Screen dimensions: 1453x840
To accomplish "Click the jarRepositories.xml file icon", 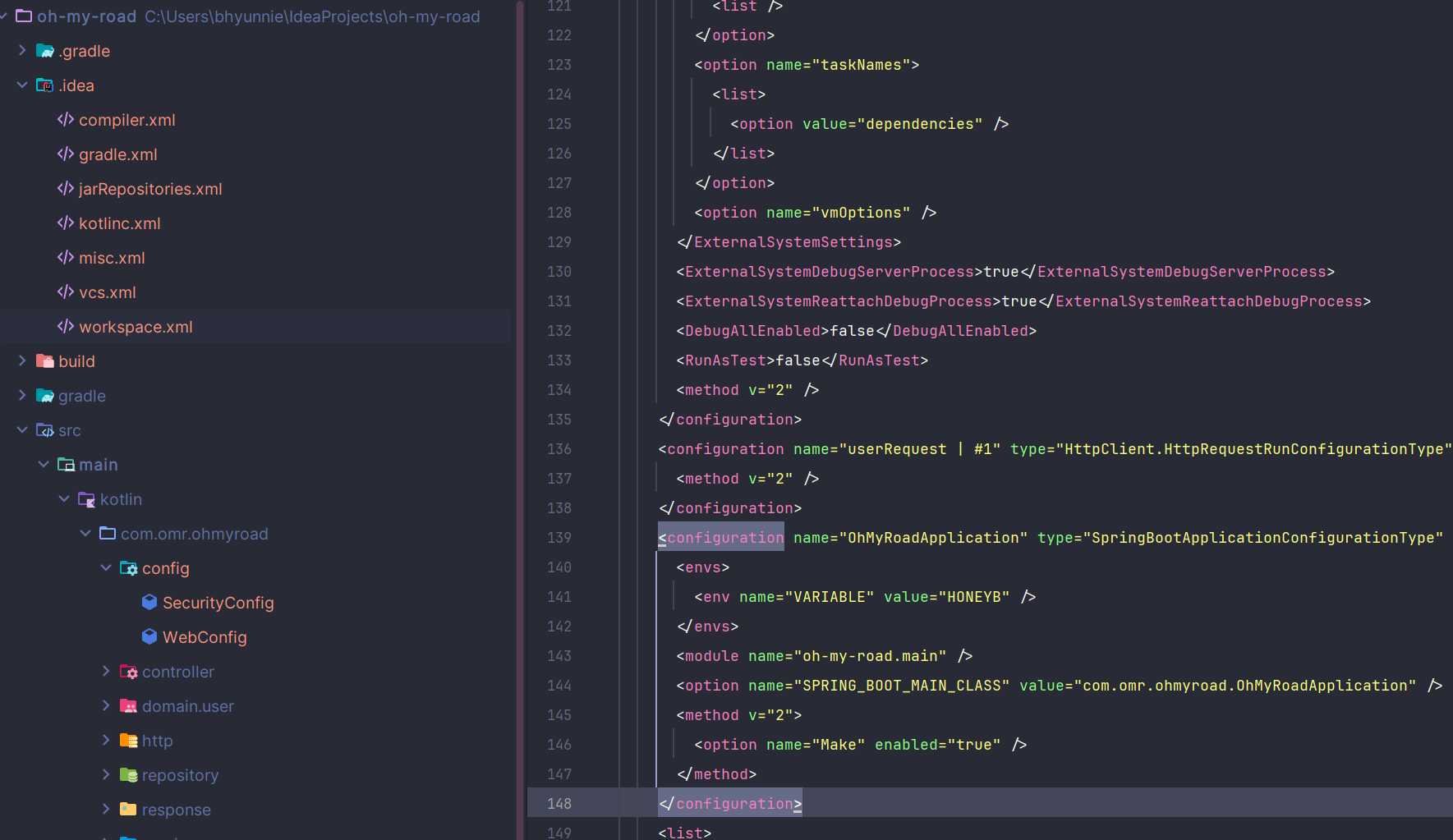I will (66, 189).
